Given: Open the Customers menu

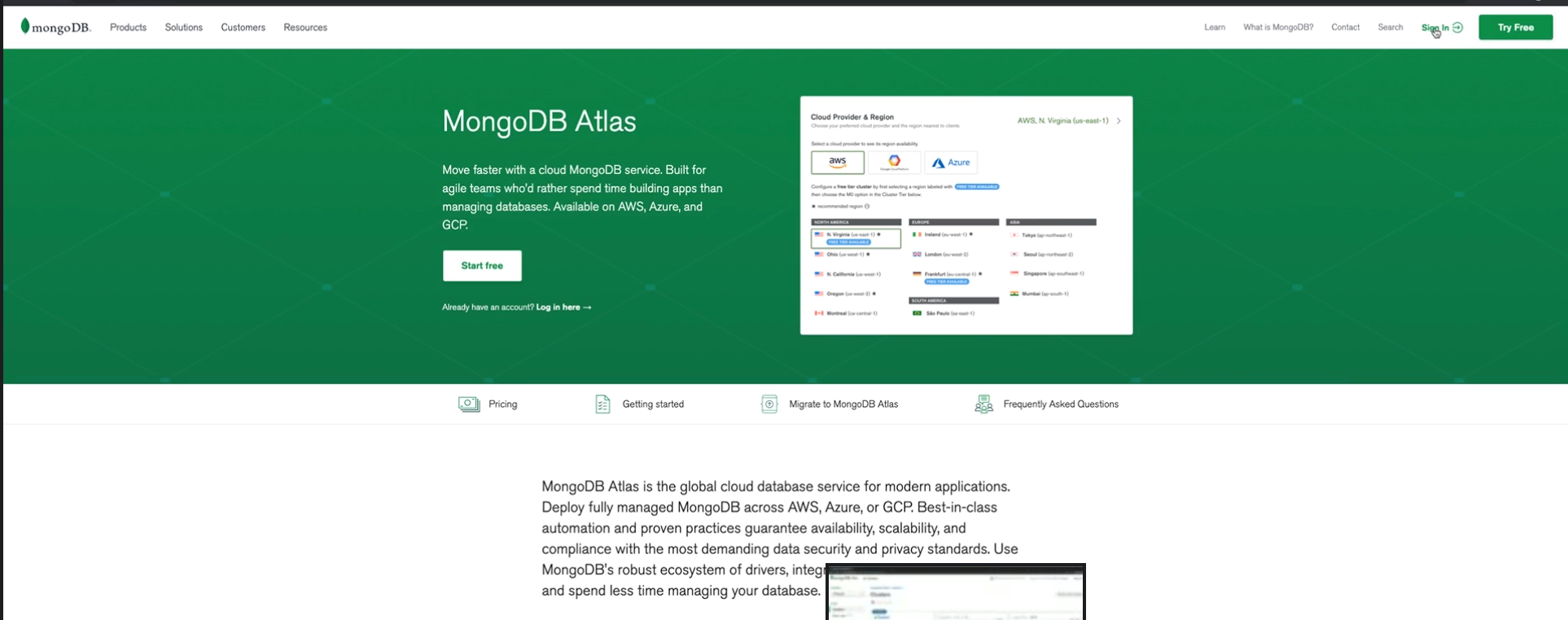Looking at the screenshot, I should click(243, 28).
